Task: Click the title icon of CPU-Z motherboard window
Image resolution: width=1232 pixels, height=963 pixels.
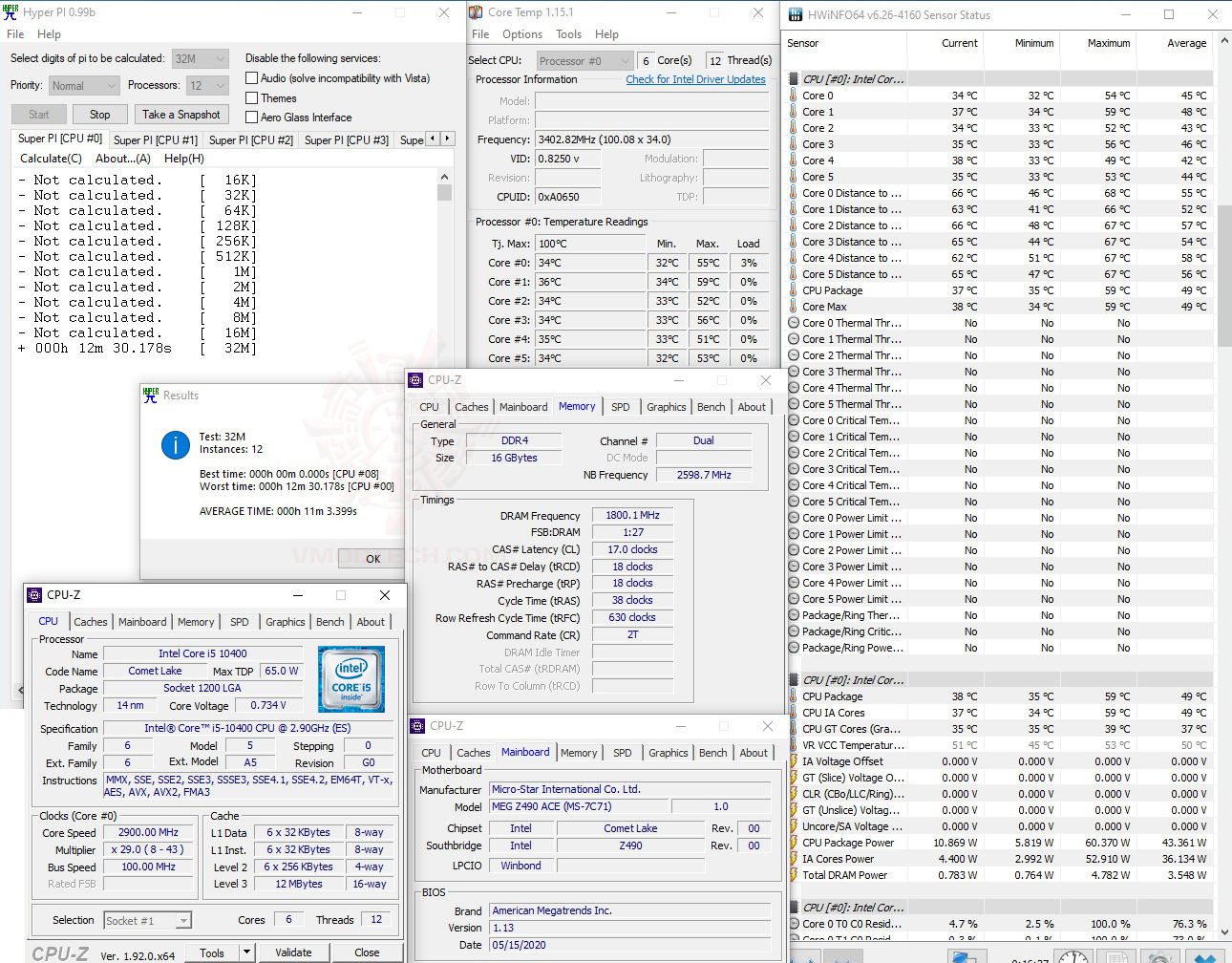Action: (417, 726)
